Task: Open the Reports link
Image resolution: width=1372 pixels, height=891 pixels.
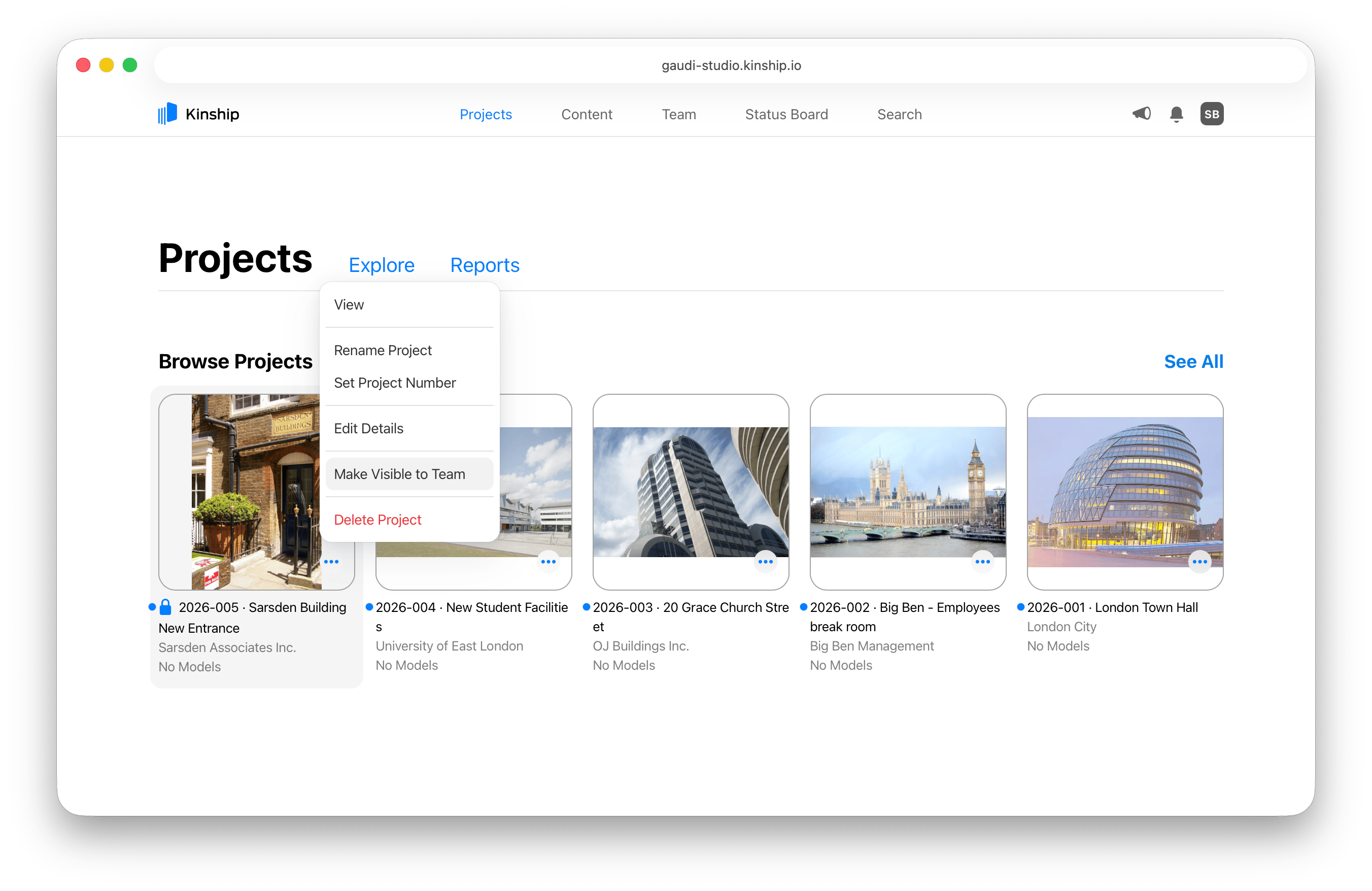Action: tap(485, 264)
